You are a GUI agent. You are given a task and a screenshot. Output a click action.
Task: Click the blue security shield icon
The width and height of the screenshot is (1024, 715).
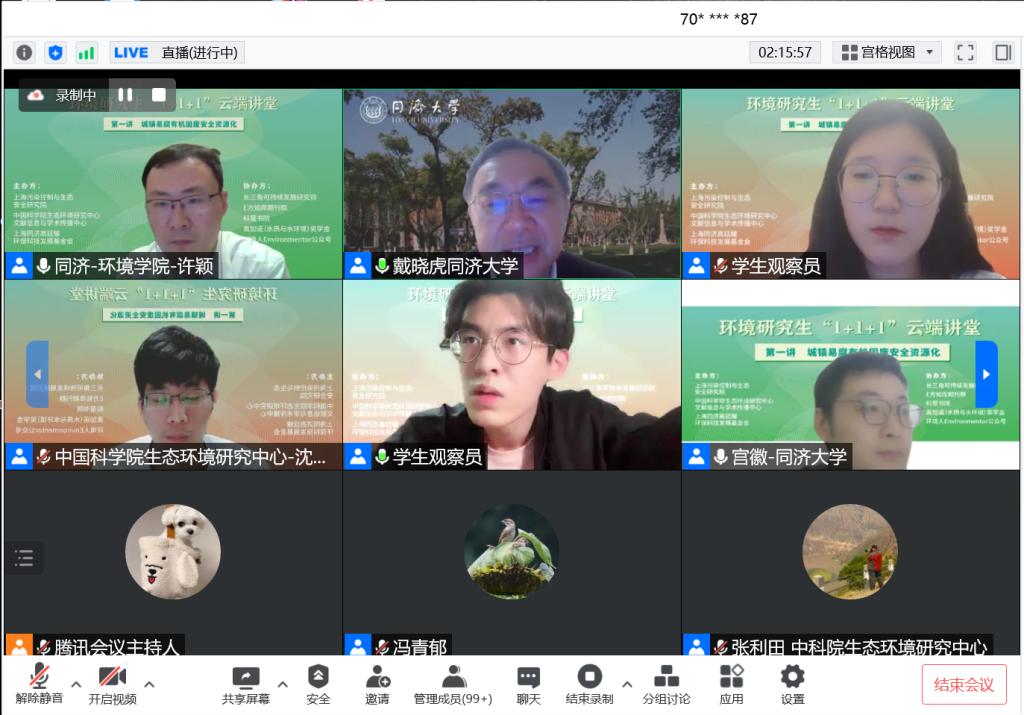55,53
